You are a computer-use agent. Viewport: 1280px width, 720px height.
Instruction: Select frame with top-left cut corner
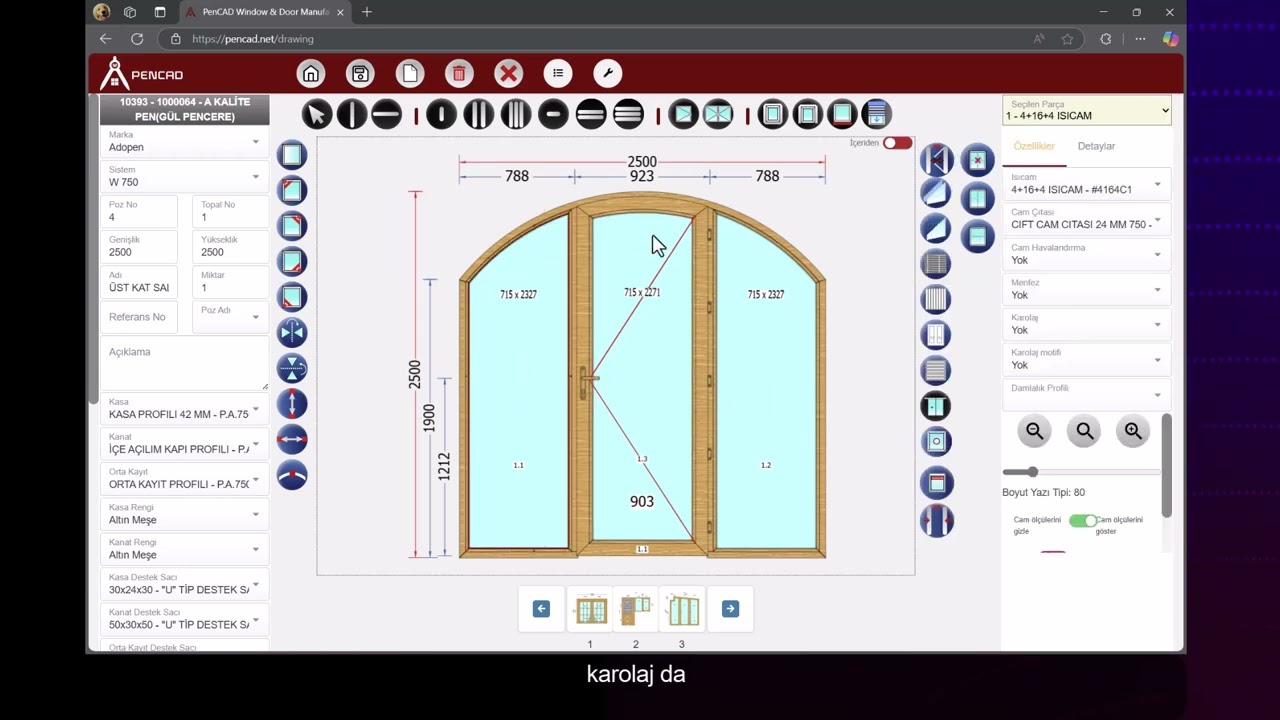point(292,190)
